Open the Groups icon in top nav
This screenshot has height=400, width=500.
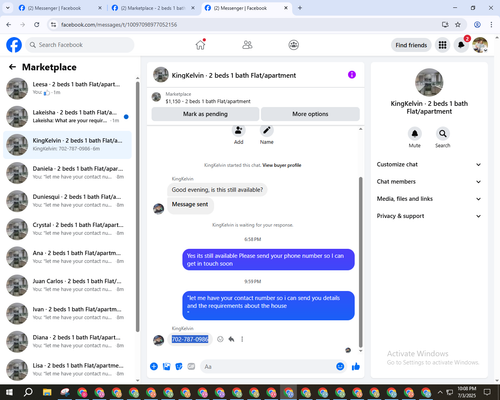[x=293, y=45]
